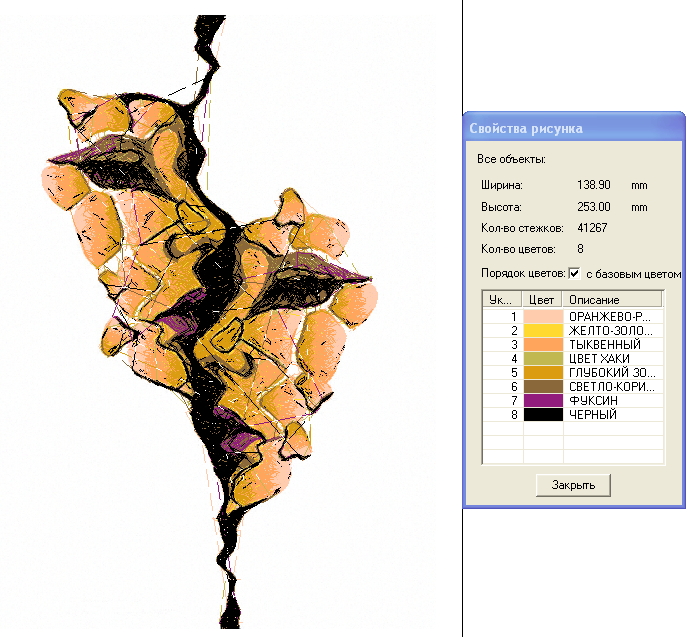Screen dimensions: 687x637
Task: Choose the СВЕТЛО-КОРИ... brown swatch
Action: tap(543, 386)
